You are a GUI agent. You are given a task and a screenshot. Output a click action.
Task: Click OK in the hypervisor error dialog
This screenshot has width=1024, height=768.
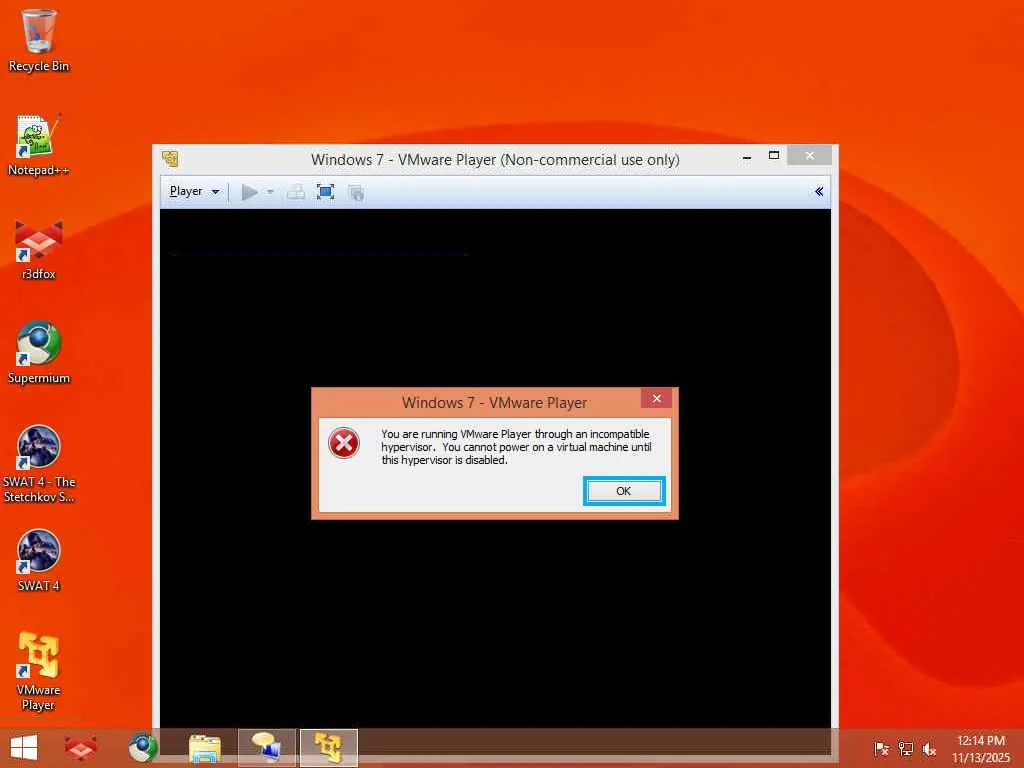pos(624,491)
